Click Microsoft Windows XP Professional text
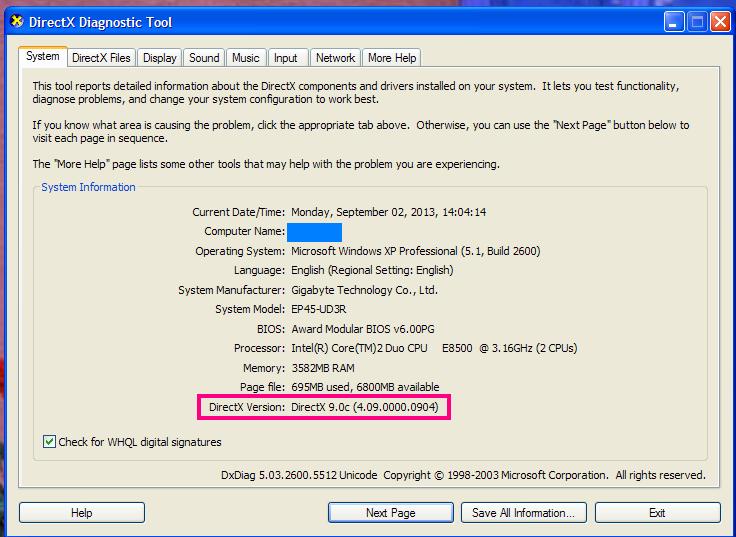 click(415, 251)
